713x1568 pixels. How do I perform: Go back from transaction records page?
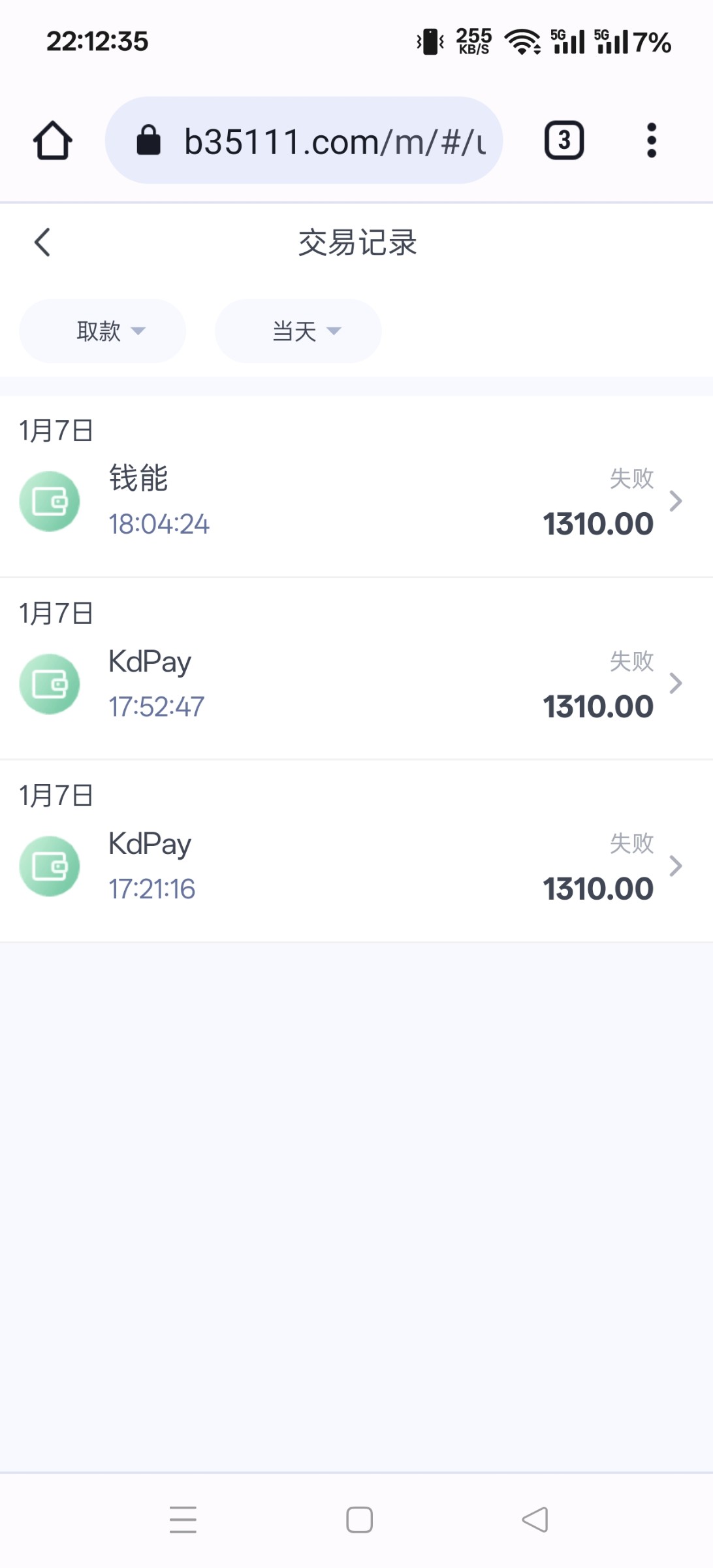tap(42, 242)
